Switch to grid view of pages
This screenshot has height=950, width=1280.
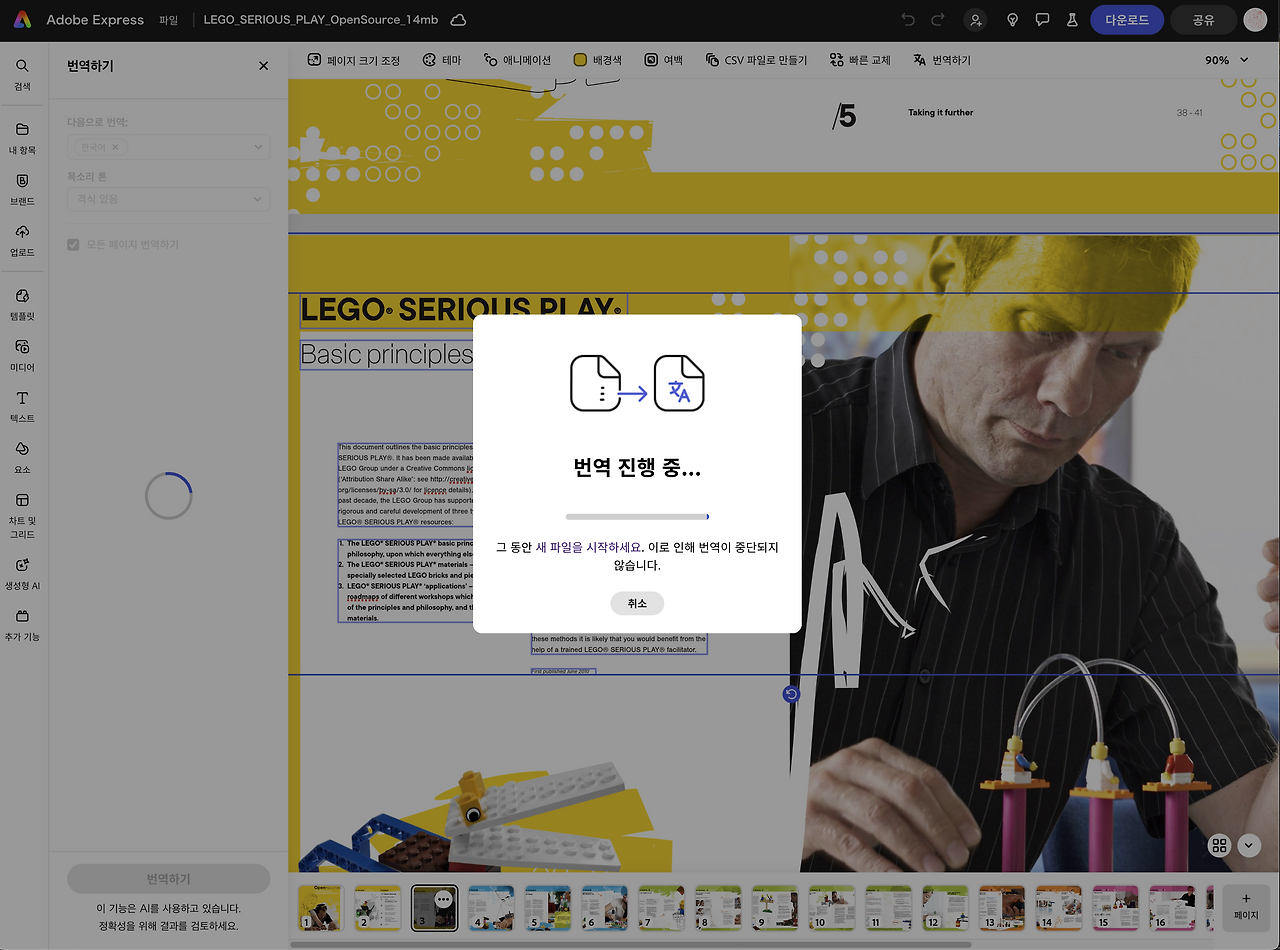coord(1219,846)
